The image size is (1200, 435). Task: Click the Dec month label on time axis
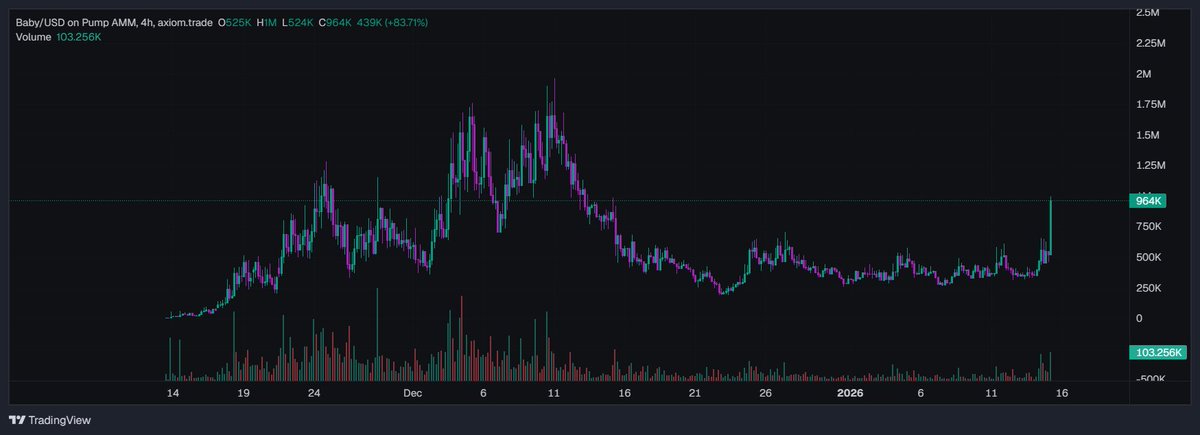tap(412, 394)
